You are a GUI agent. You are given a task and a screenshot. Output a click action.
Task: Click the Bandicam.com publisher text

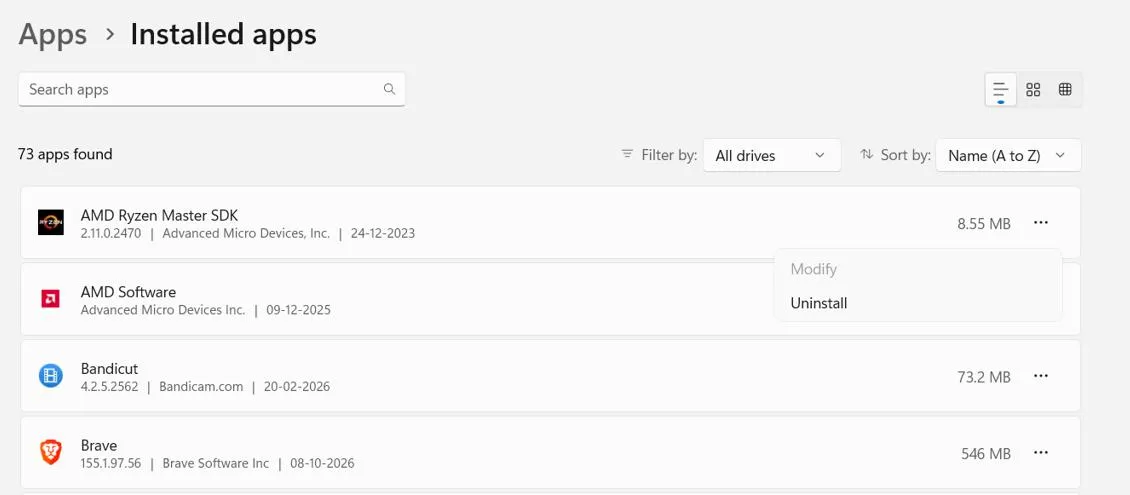(201, 387)
